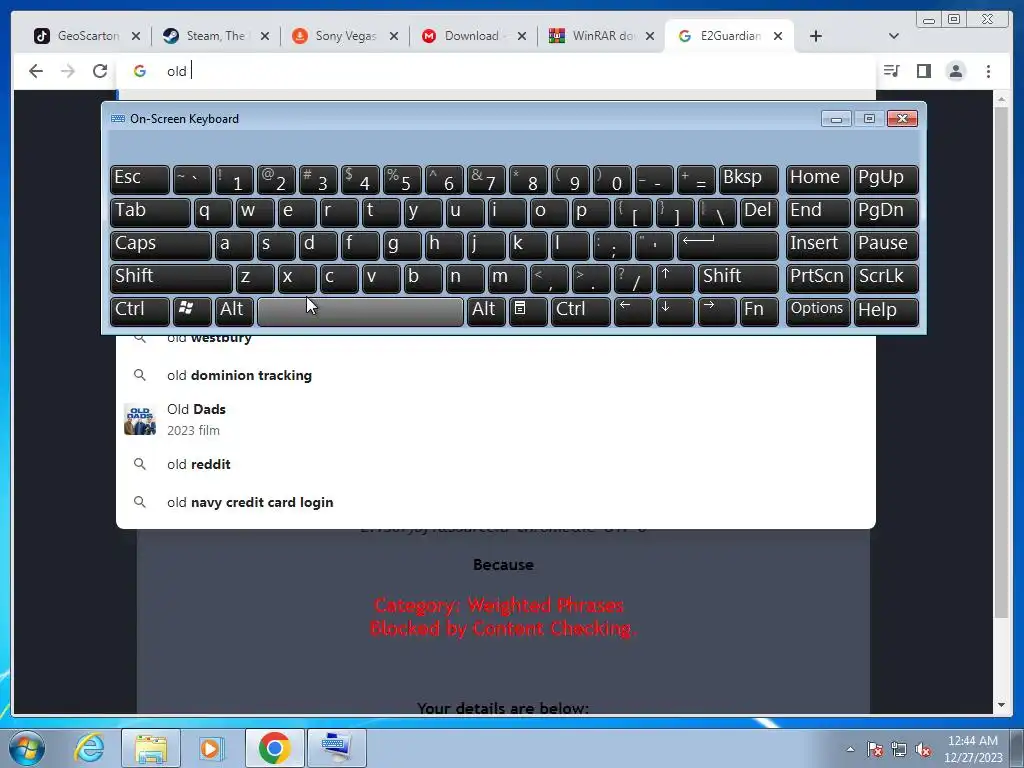
Task: Select 'Old Dads 2023 film' suggestion
Action: click(x=496, y=419)
